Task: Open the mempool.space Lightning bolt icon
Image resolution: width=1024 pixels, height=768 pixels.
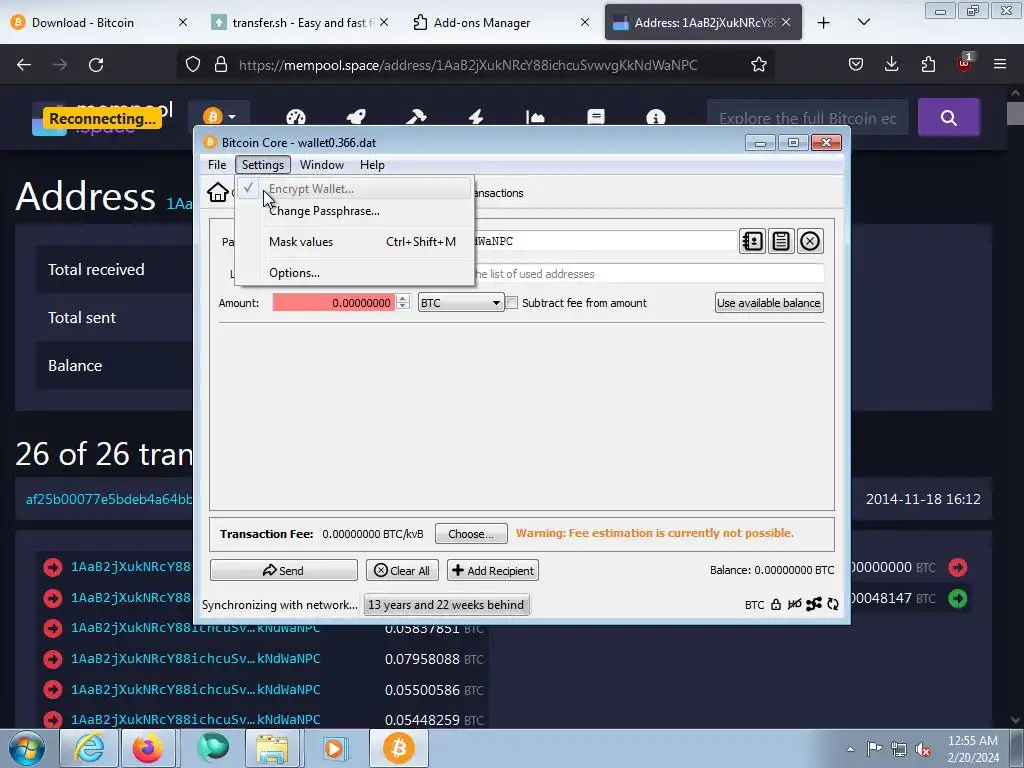Action: click(476, 118)
